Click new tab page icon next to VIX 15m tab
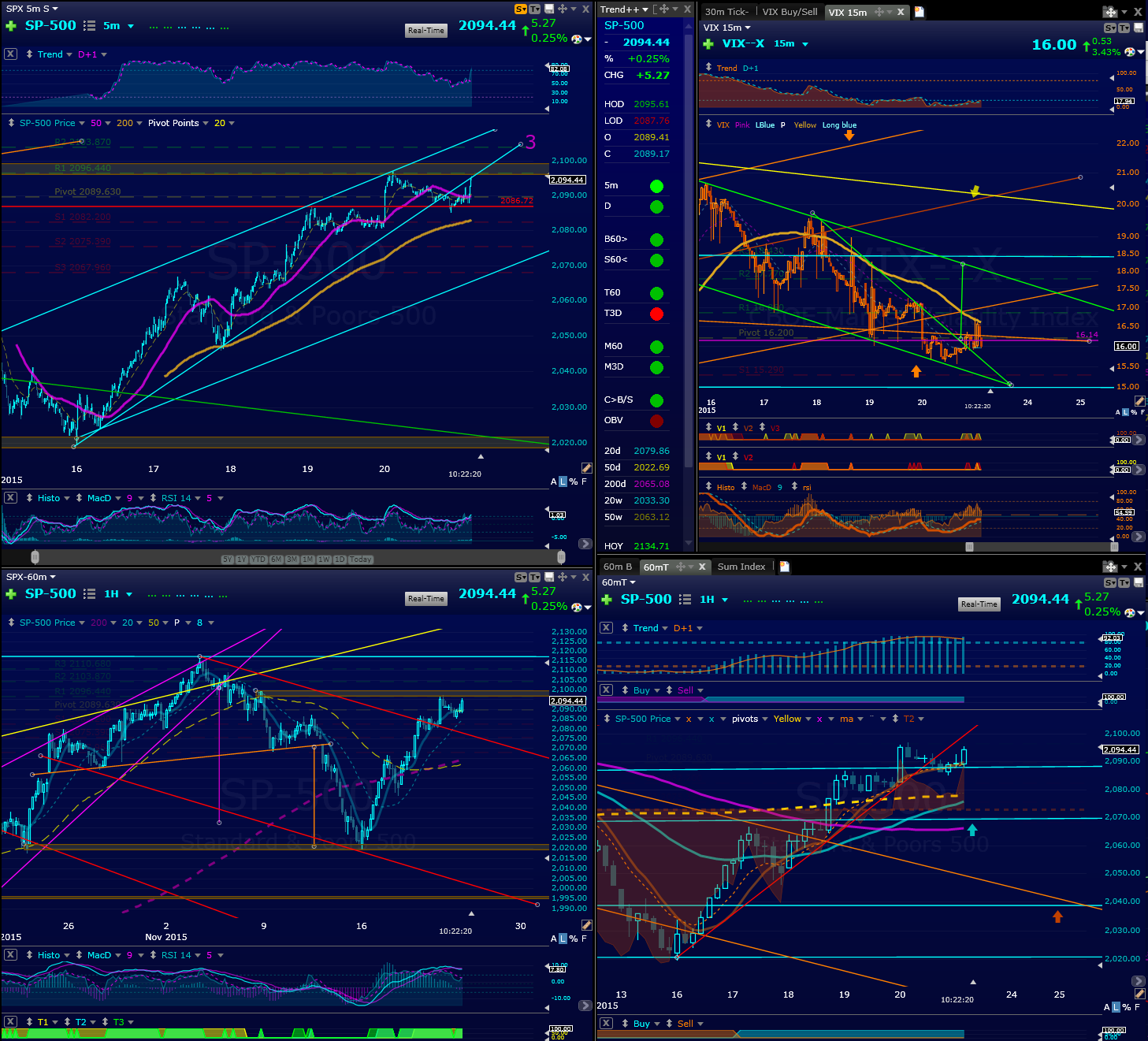The height and width of the screenshot is (1041, 1148). click(x=920, y=12)
